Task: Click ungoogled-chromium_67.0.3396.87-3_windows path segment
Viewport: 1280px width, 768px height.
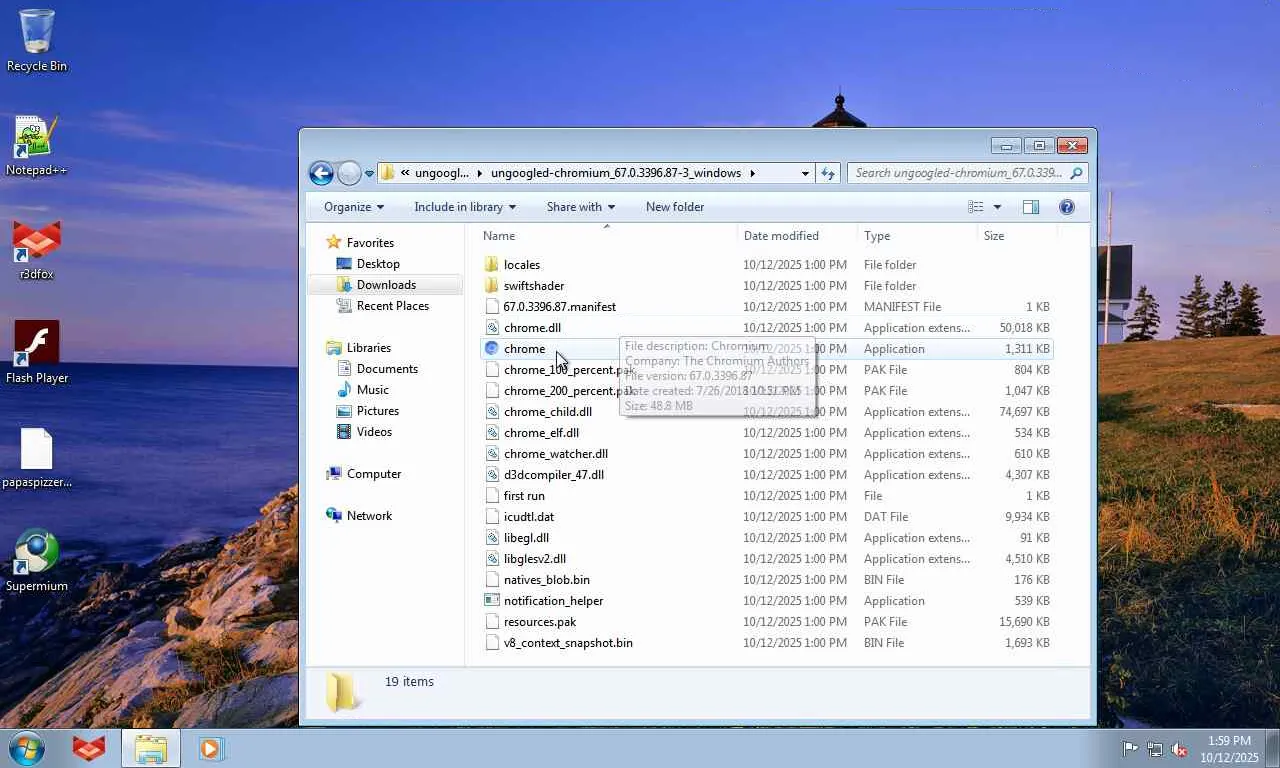Action: [616, 173]
